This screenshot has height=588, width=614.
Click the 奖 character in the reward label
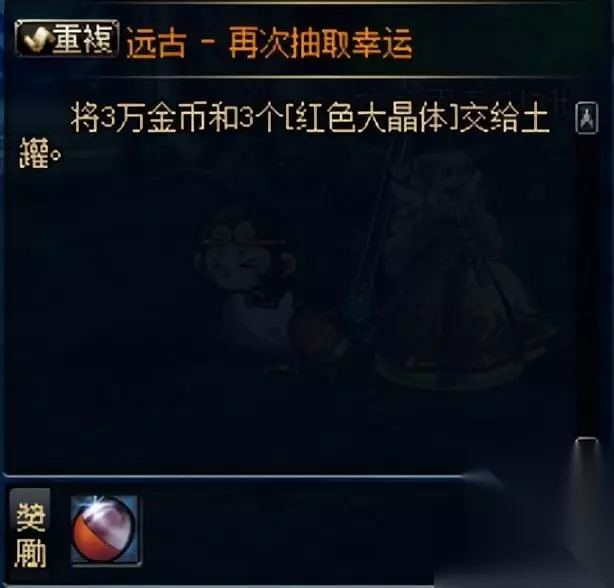coord(31,516)
